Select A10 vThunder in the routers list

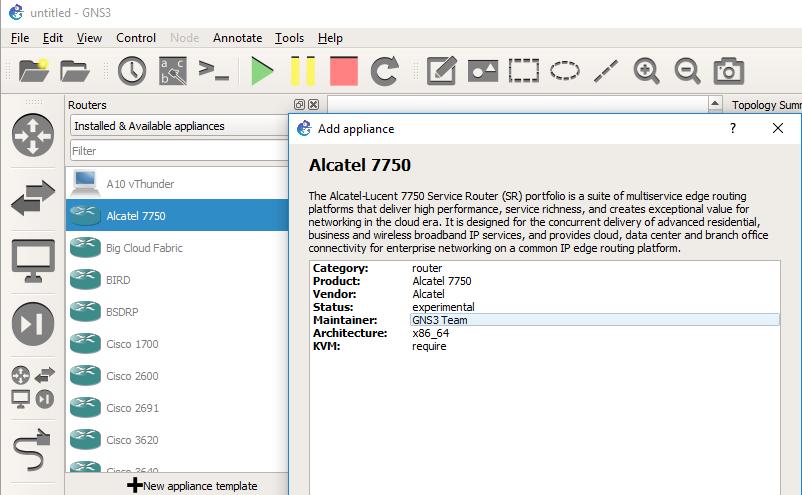pos(177,184)
